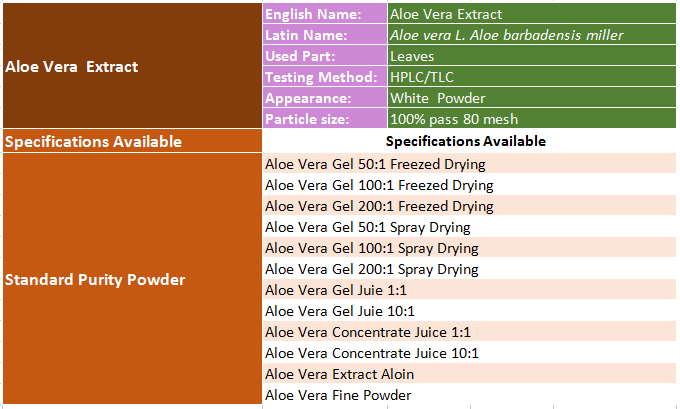The height and width of the screenshot is (409, 680).
Task: Select the 'Aloe Vera Fine Powder' cell
Action: (466, 395)
